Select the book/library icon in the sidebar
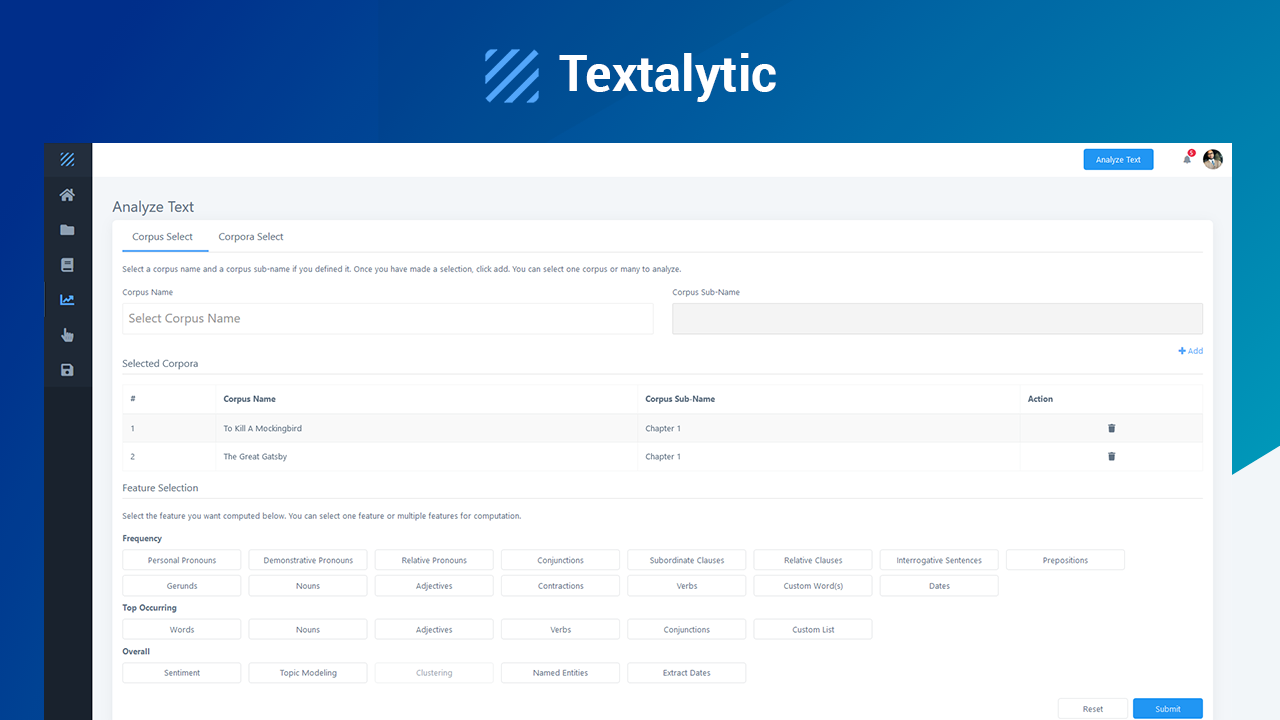Viewport: 1280px width, 720px height. click(x=67, y=264)
